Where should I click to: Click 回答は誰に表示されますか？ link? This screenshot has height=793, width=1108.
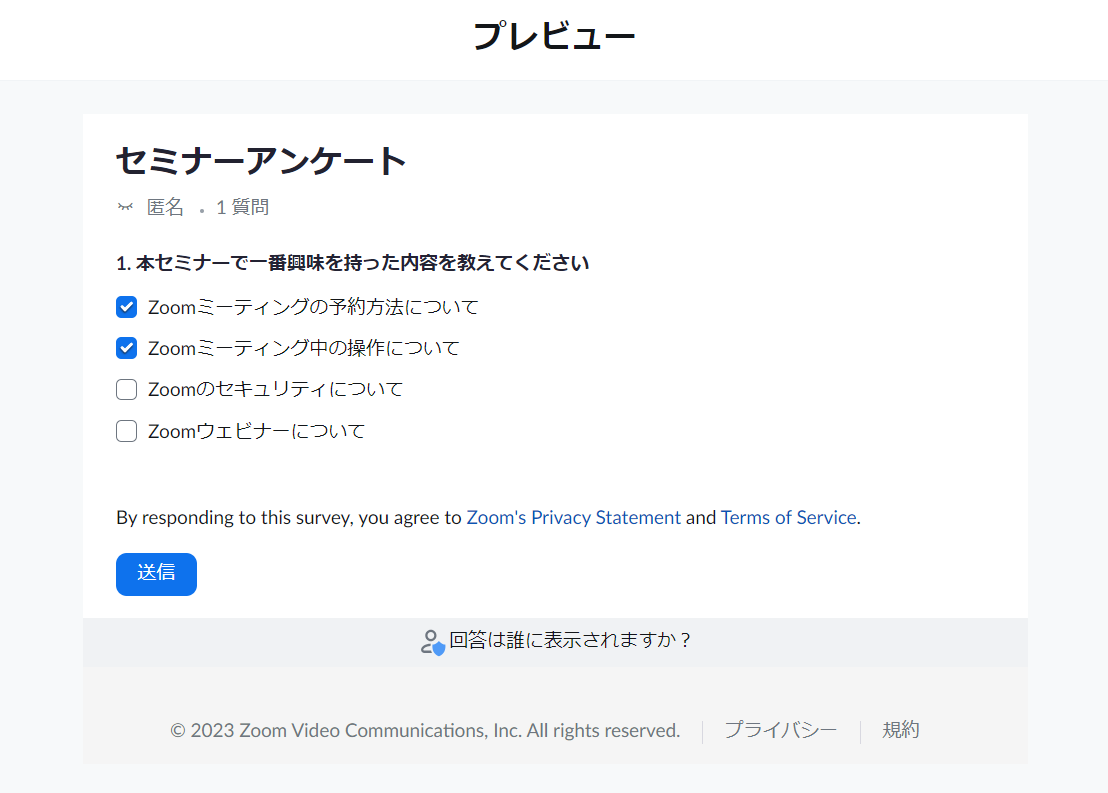[x=570, y=640]
